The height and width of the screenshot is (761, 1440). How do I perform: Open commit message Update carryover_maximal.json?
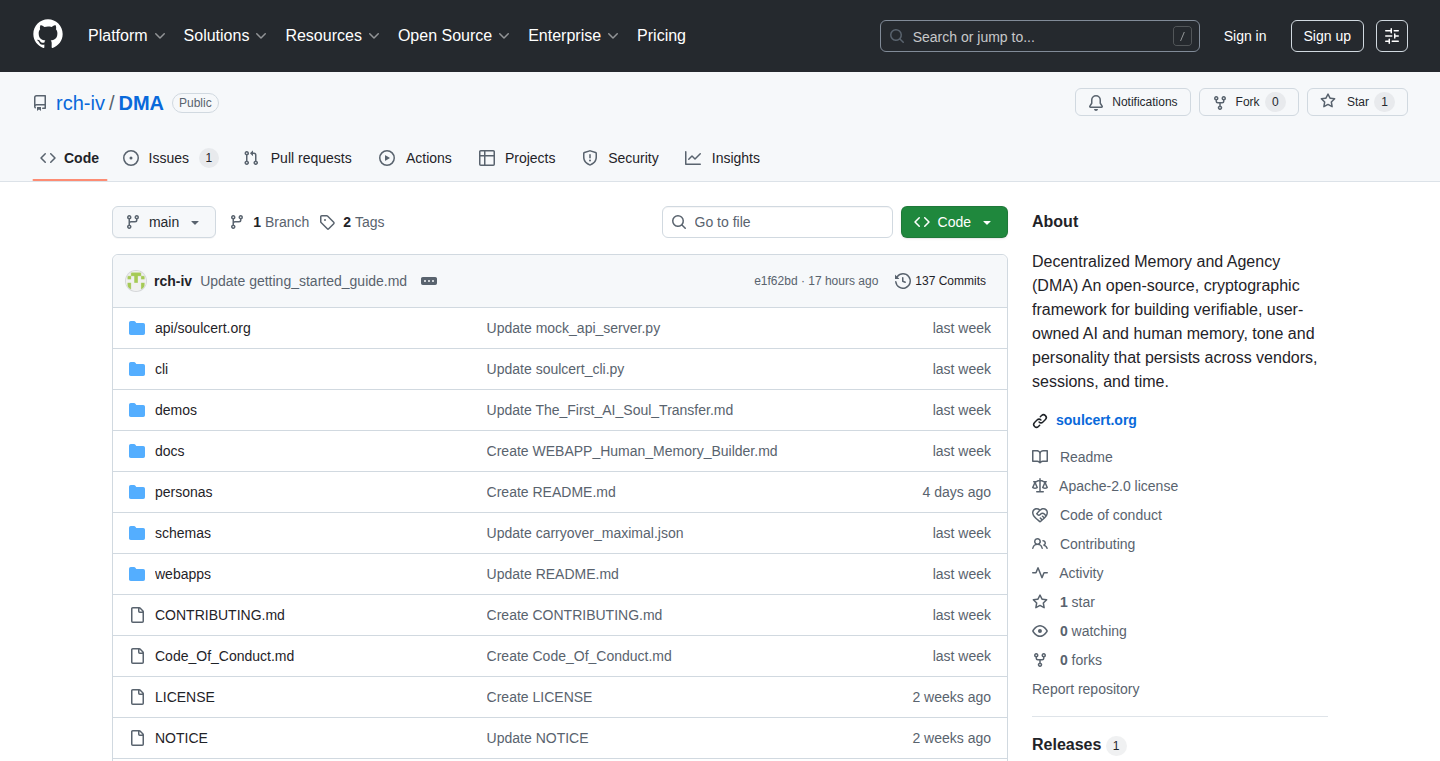coord(585,533)
